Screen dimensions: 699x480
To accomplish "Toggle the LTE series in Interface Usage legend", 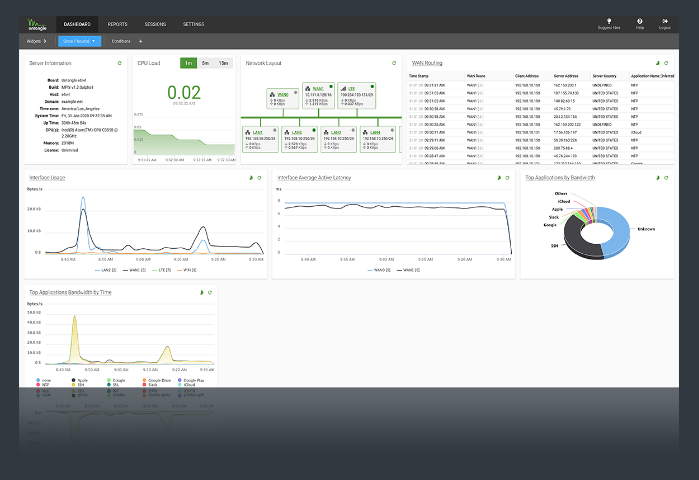I will click(x=161, y=270).
